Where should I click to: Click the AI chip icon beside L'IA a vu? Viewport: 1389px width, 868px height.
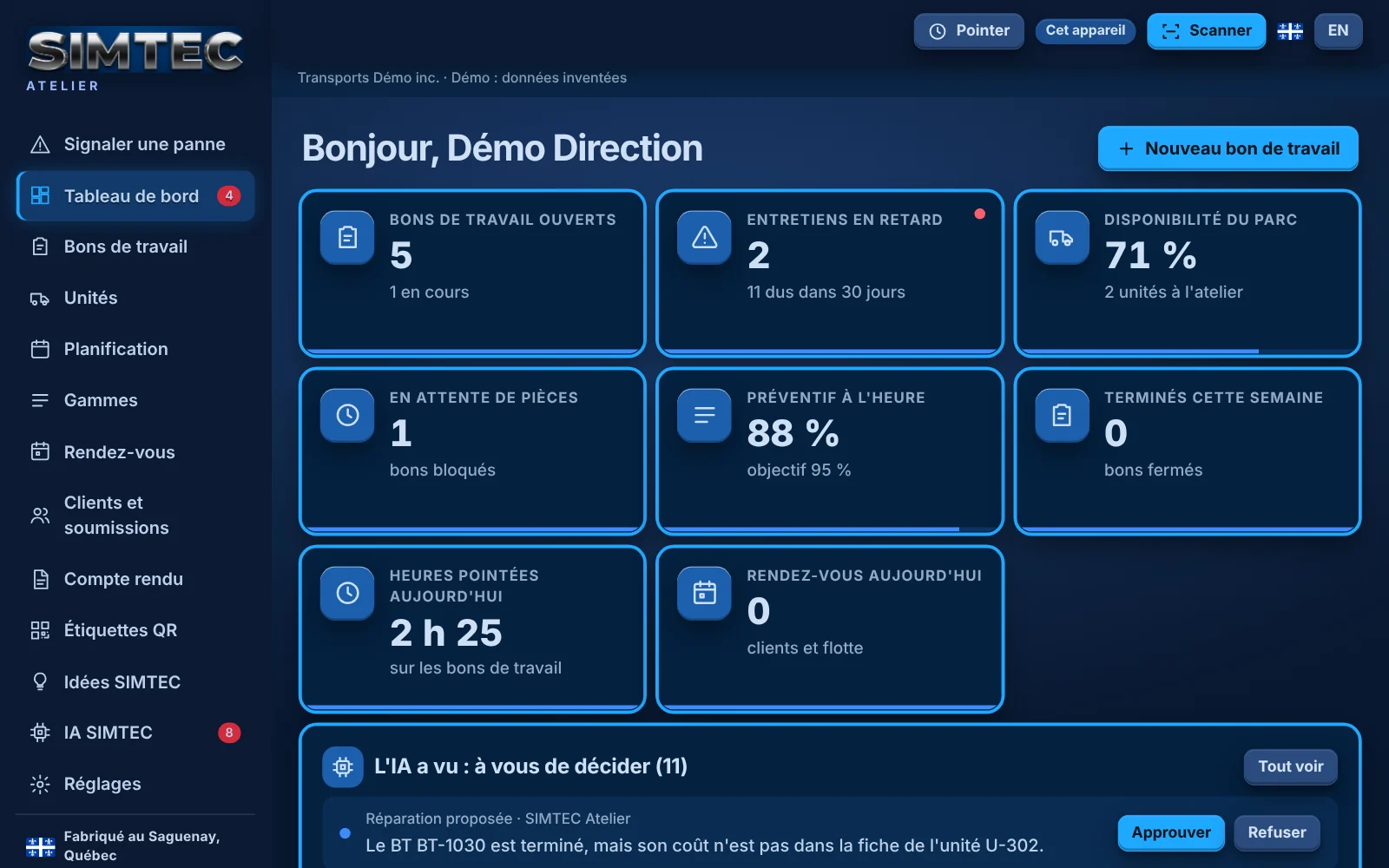pyautogui.click(x=343, y=766)
